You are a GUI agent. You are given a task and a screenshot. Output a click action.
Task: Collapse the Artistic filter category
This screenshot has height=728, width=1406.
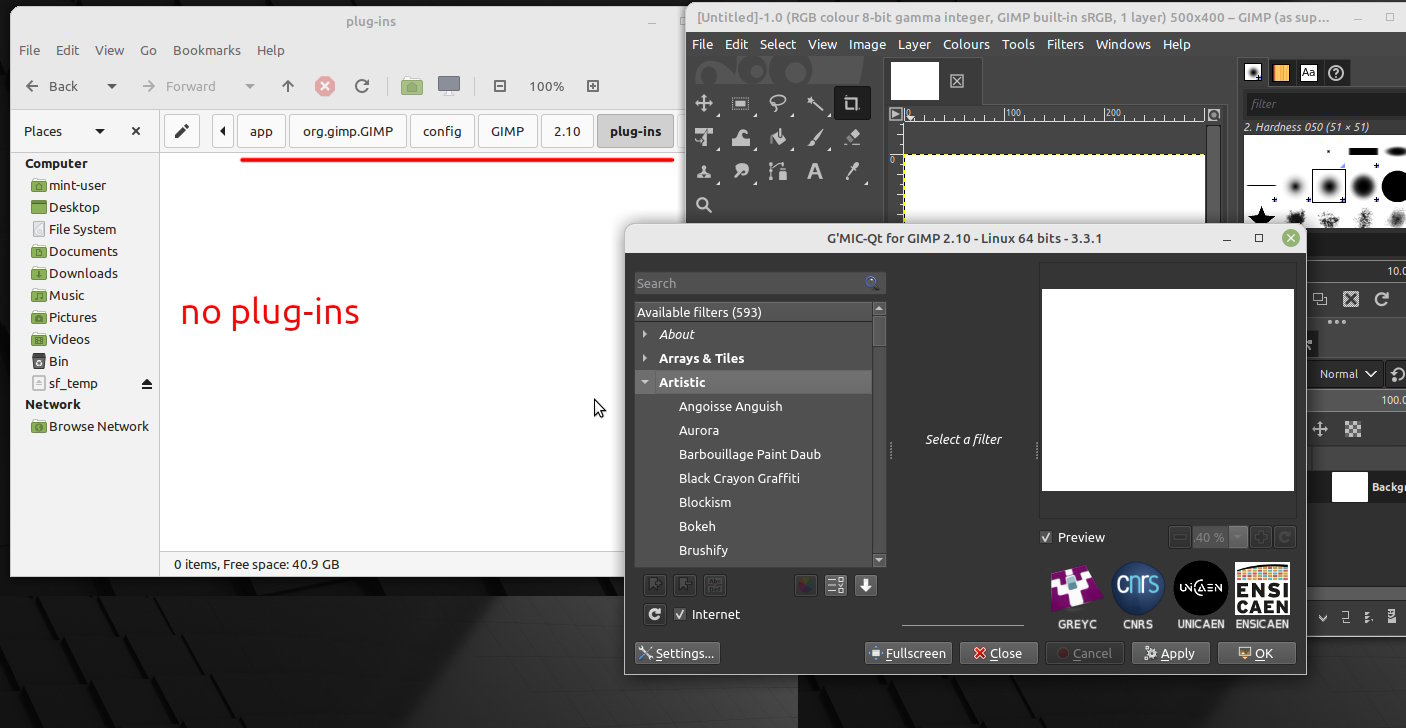click(645, 382)
